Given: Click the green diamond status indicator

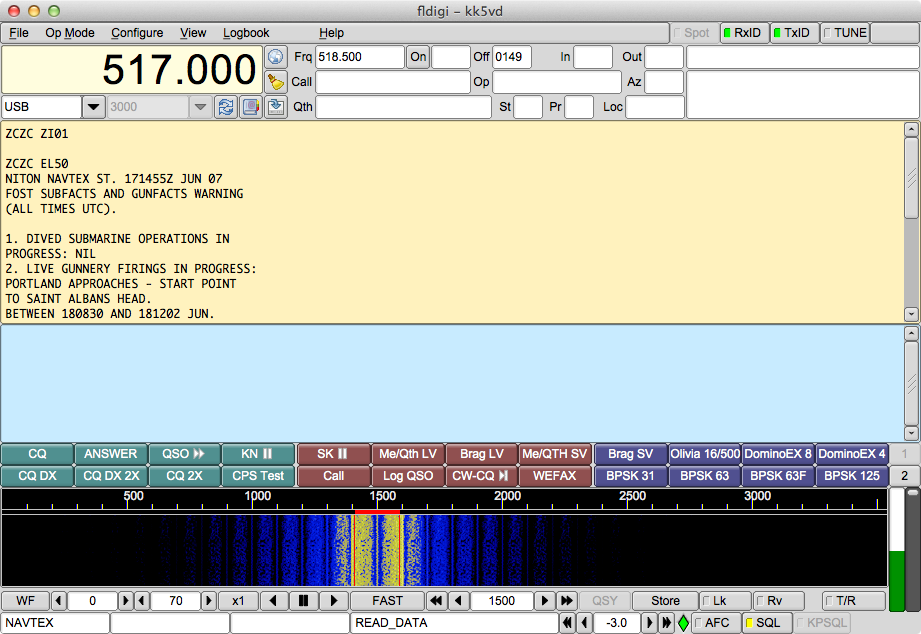Looking at the screenshot, I should pyautogui.click(x=684, y=623).
